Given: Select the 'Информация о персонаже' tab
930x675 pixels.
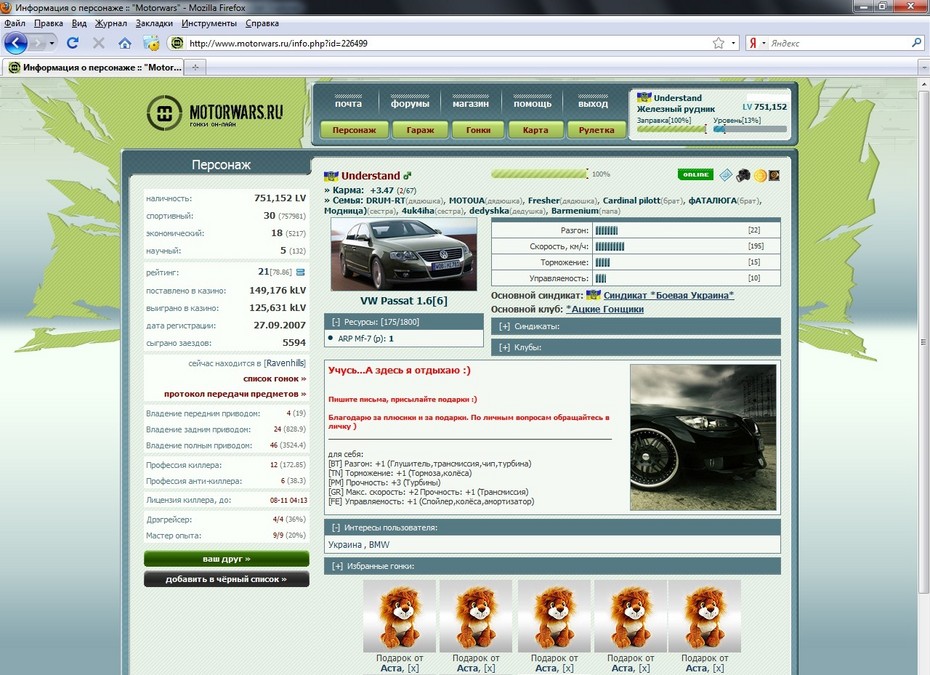Looking at the screenshot, I should click(94, 67).
